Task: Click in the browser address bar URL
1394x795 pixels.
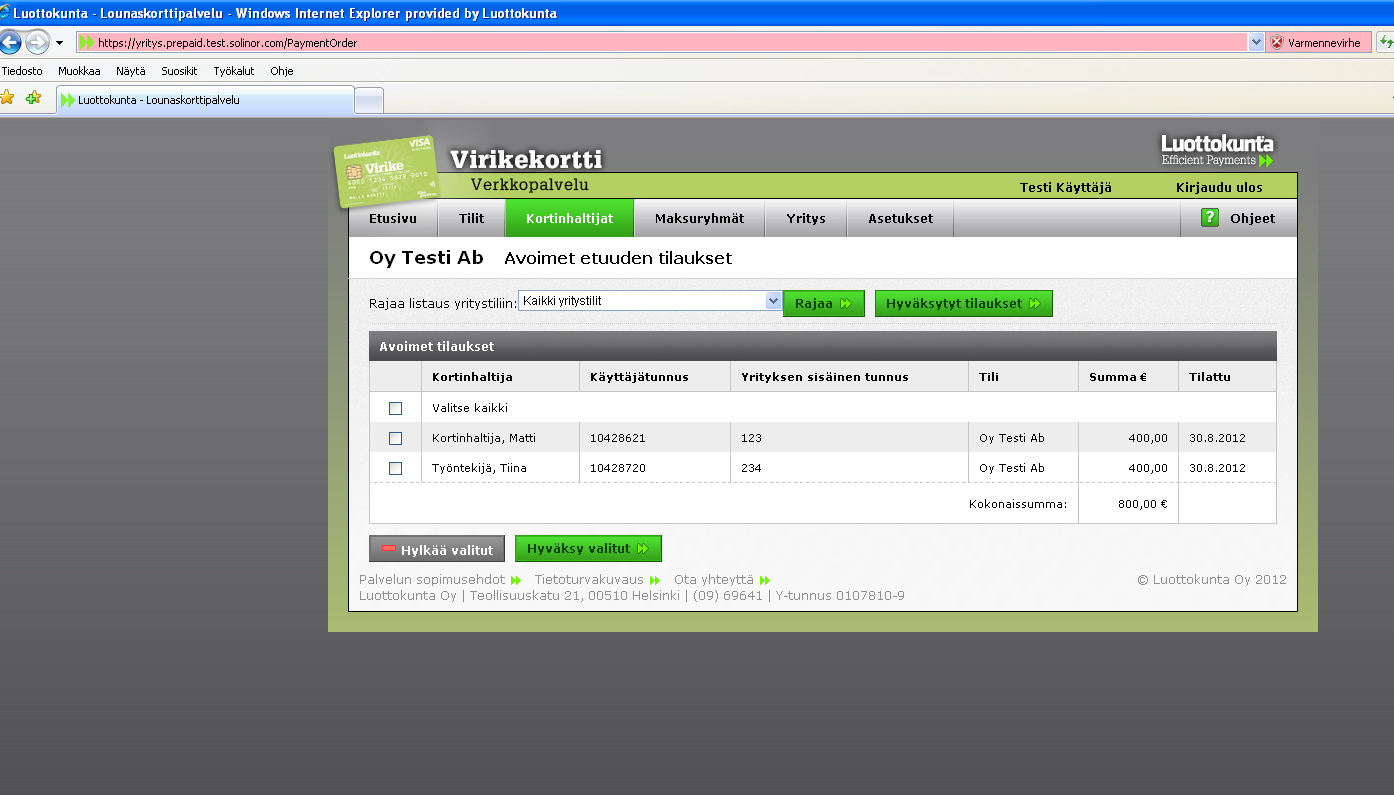Action: pyautogui.click(x=660, y=43)
